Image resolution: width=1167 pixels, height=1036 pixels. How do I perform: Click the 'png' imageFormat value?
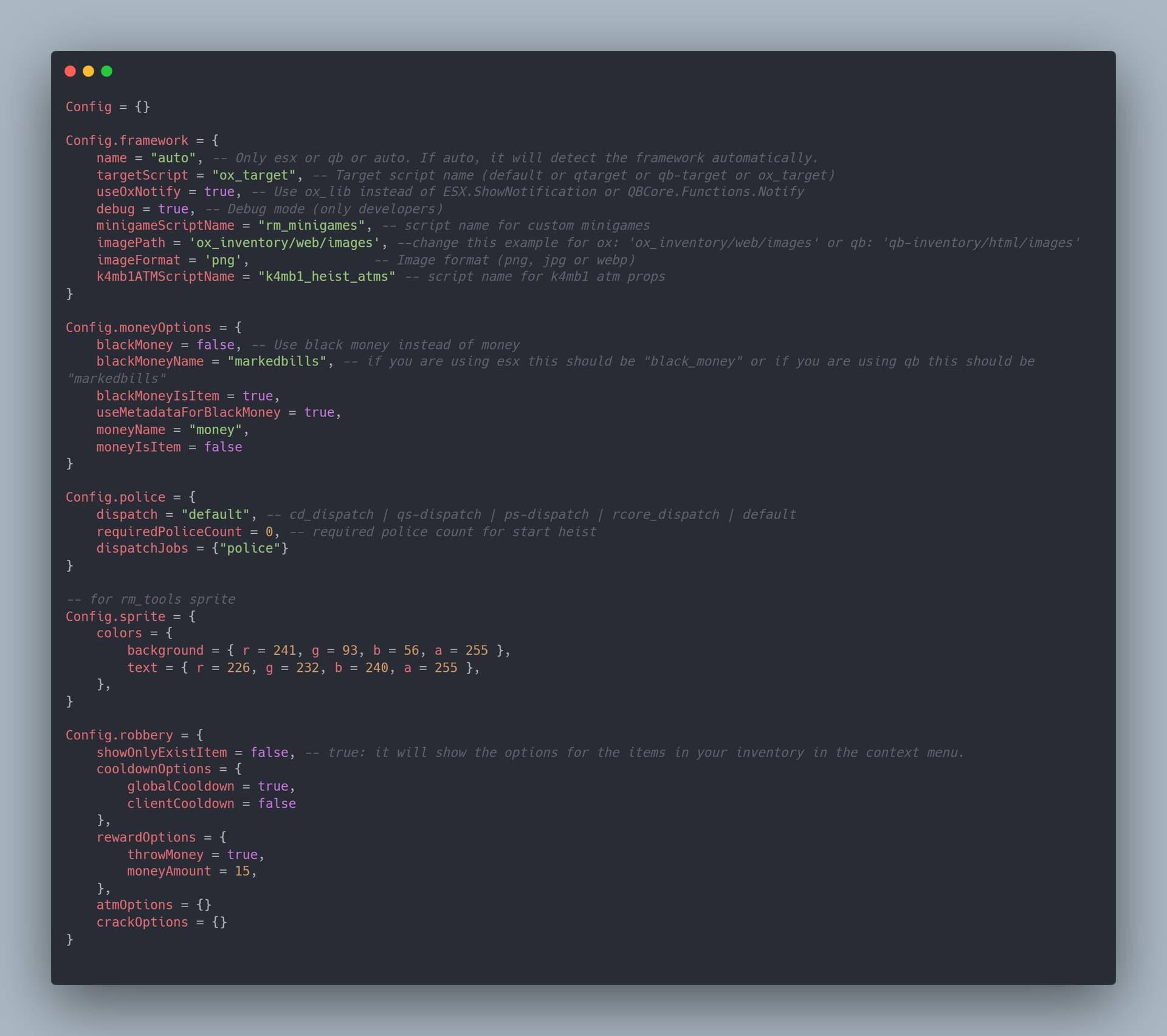[223, 260]
